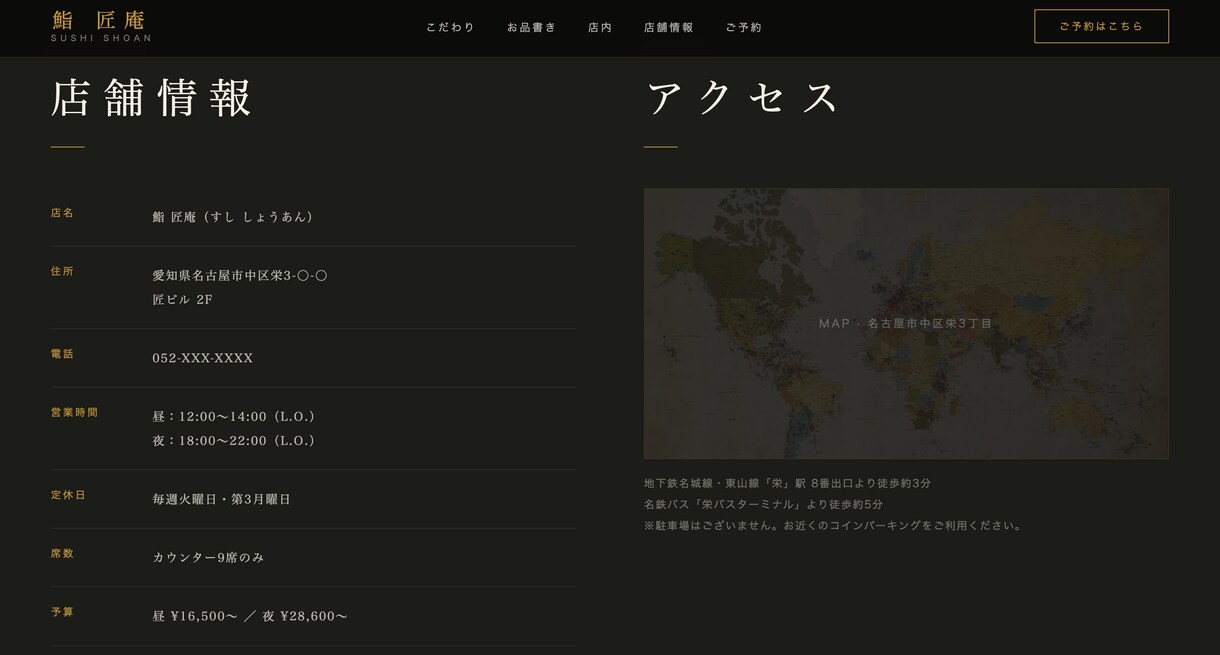
Task: Click dinner hours 夜：18:00〜22:00
Action: (236, 440)
